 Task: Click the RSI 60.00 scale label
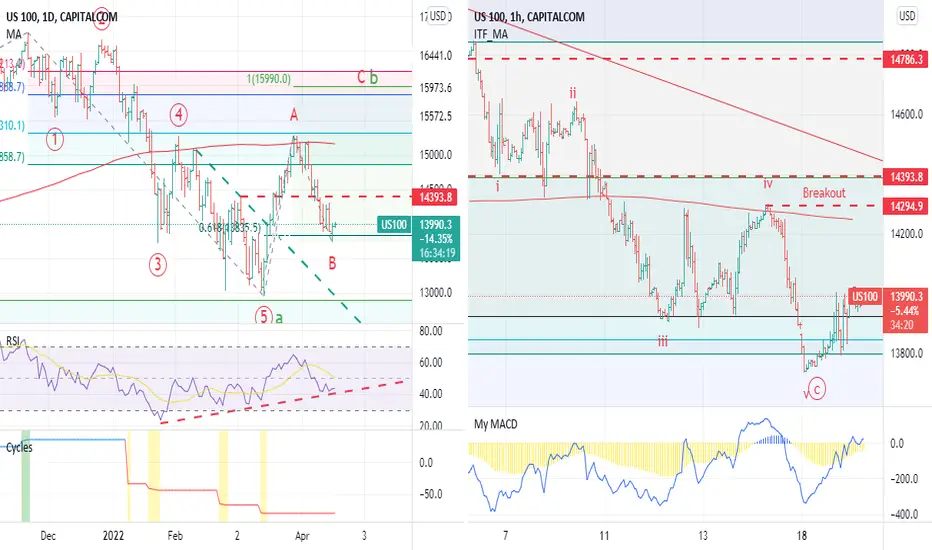[x=431, y=363]
